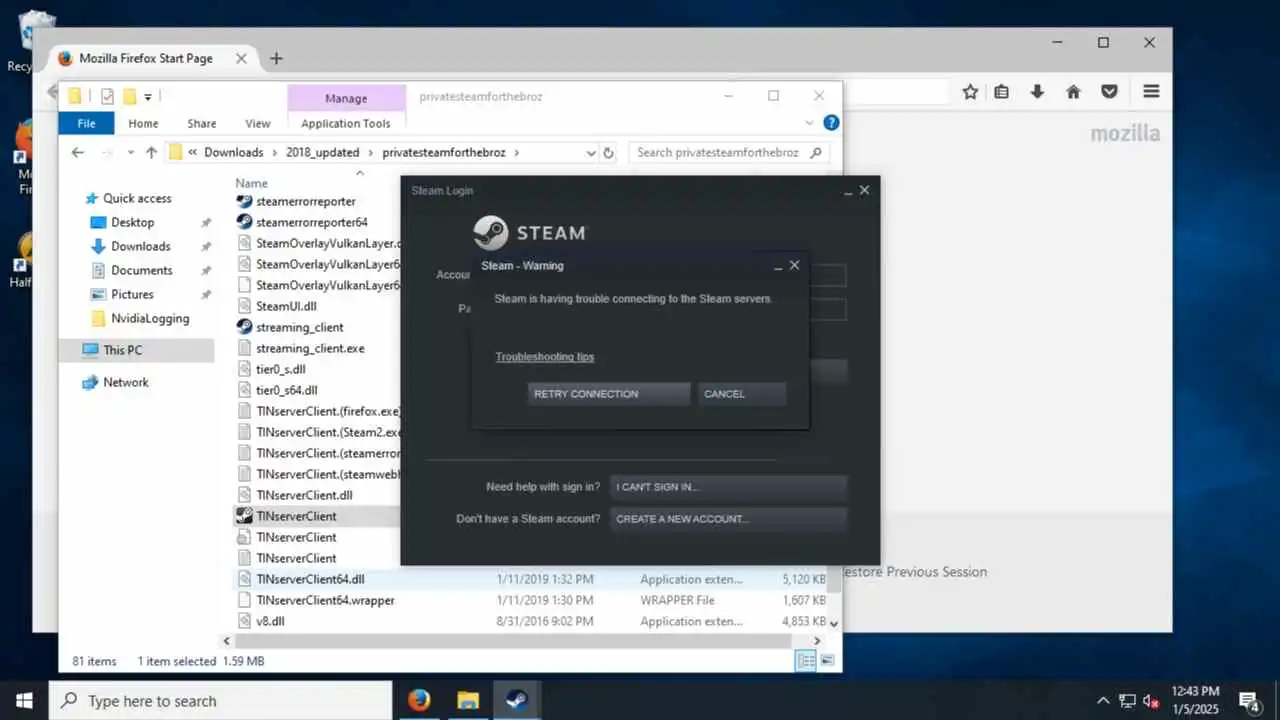Show hidden system tray icons
This screenshot has height=720, width=1280.
1103,701
